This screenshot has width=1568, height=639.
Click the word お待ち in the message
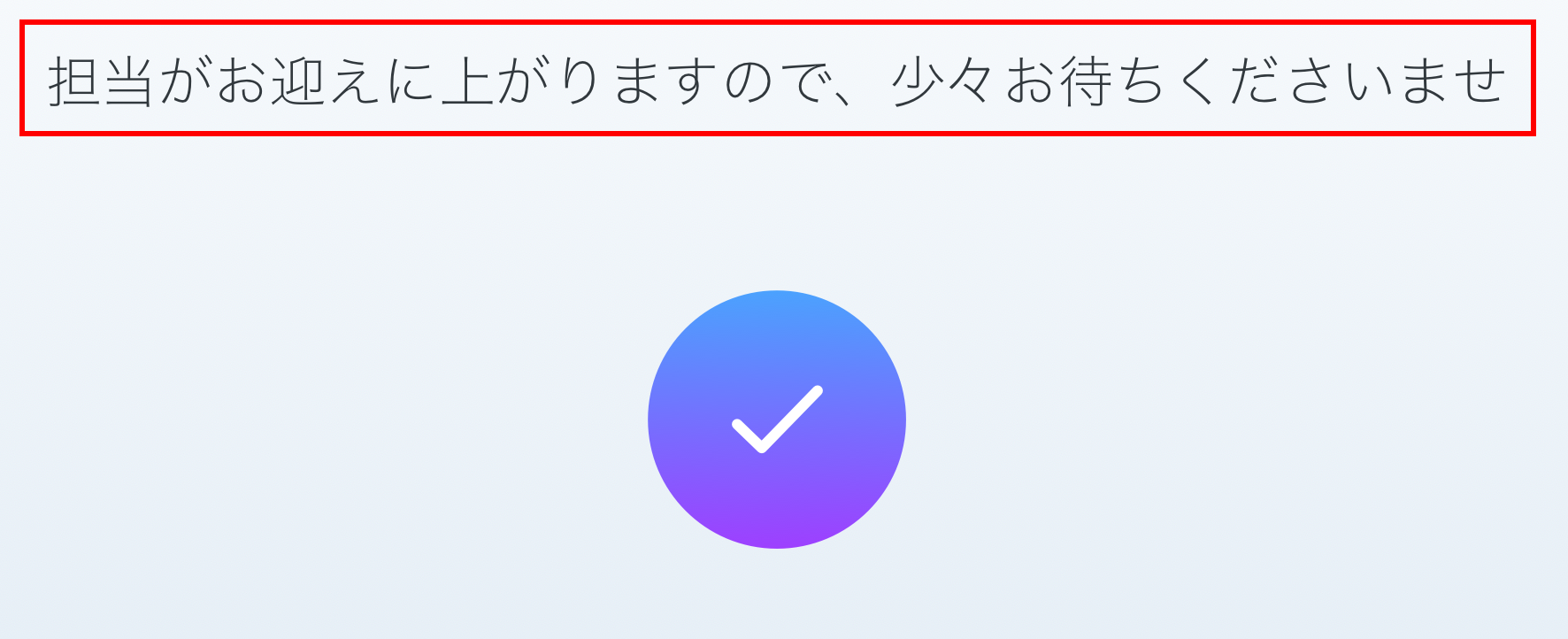(1086, 81)
